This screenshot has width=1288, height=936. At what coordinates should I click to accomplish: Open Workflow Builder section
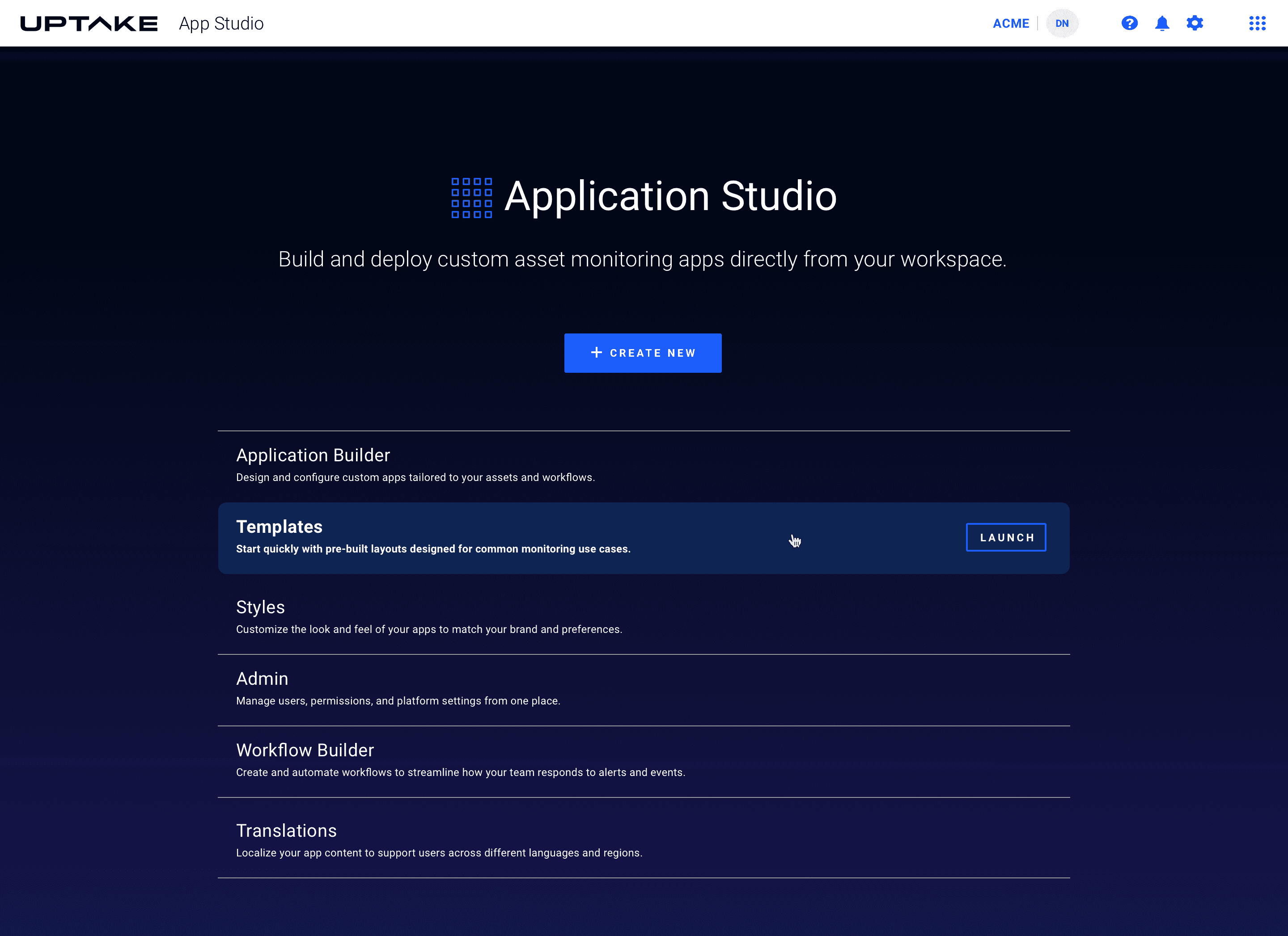pyautogui.click(x=305, y=750)
